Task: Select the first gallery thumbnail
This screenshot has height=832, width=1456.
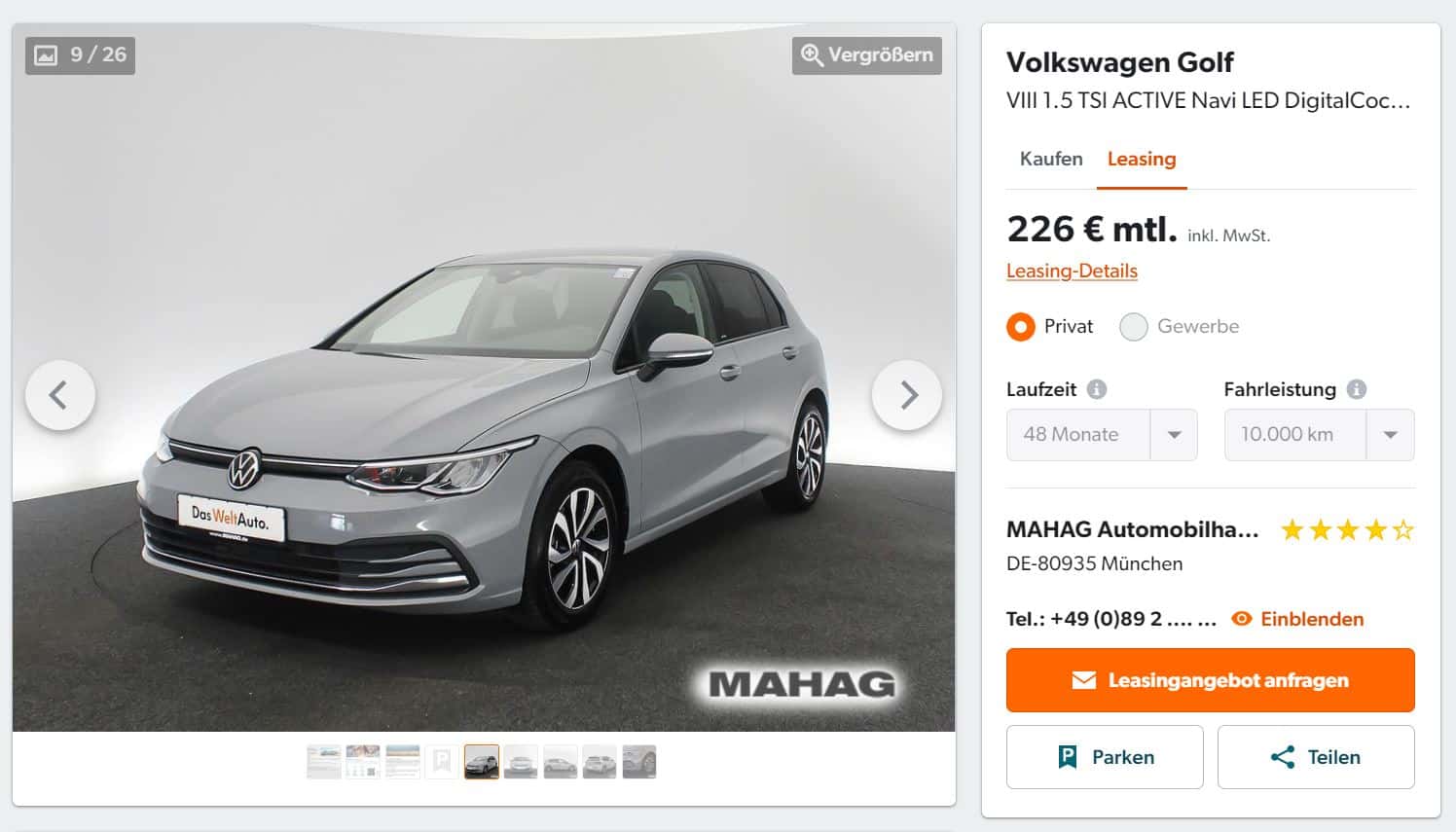Action: 324,762
